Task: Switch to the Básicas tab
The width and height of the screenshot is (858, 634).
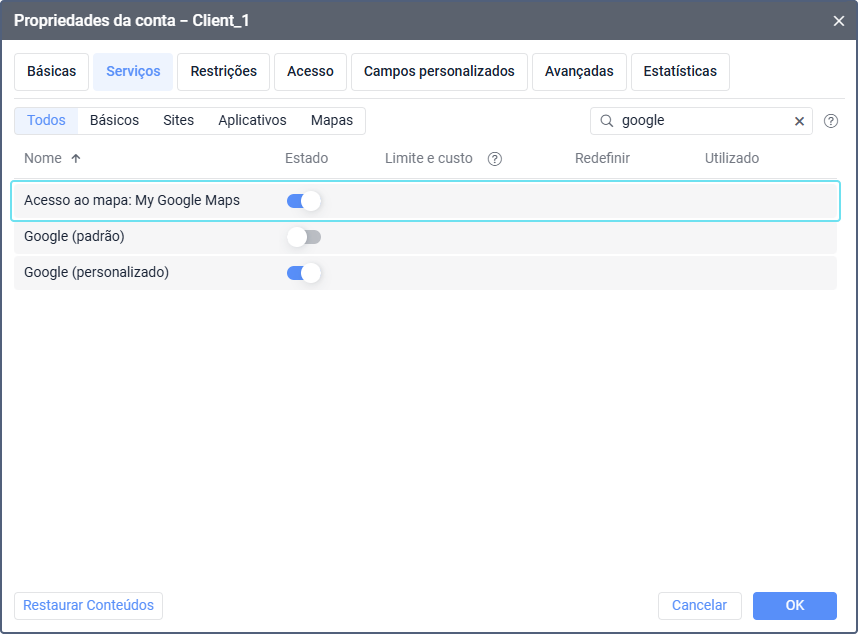Action: [51, 72]
